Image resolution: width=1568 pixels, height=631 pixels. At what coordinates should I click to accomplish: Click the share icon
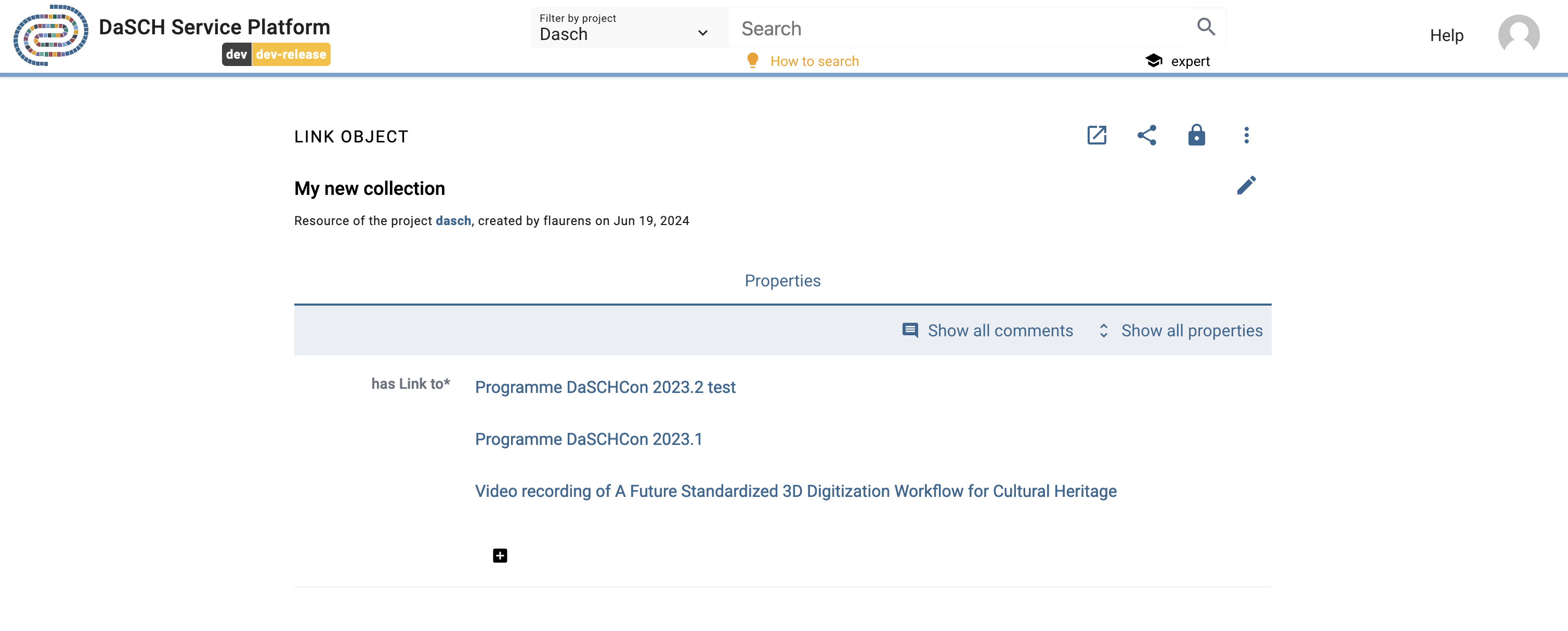pyautogui.click(x=1147, y=135)
